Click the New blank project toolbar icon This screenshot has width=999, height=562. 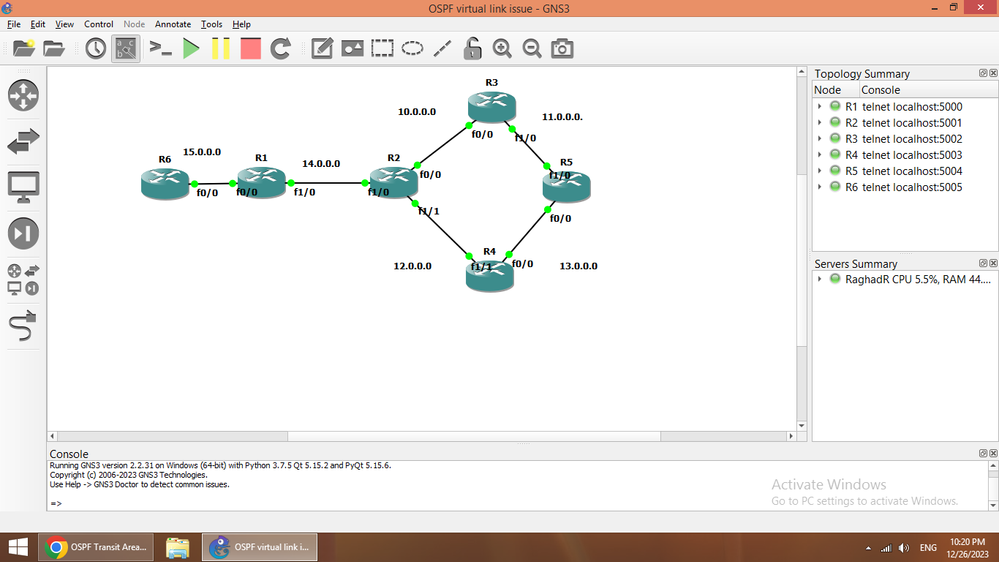pyautogui.click(x=24, y=48)
